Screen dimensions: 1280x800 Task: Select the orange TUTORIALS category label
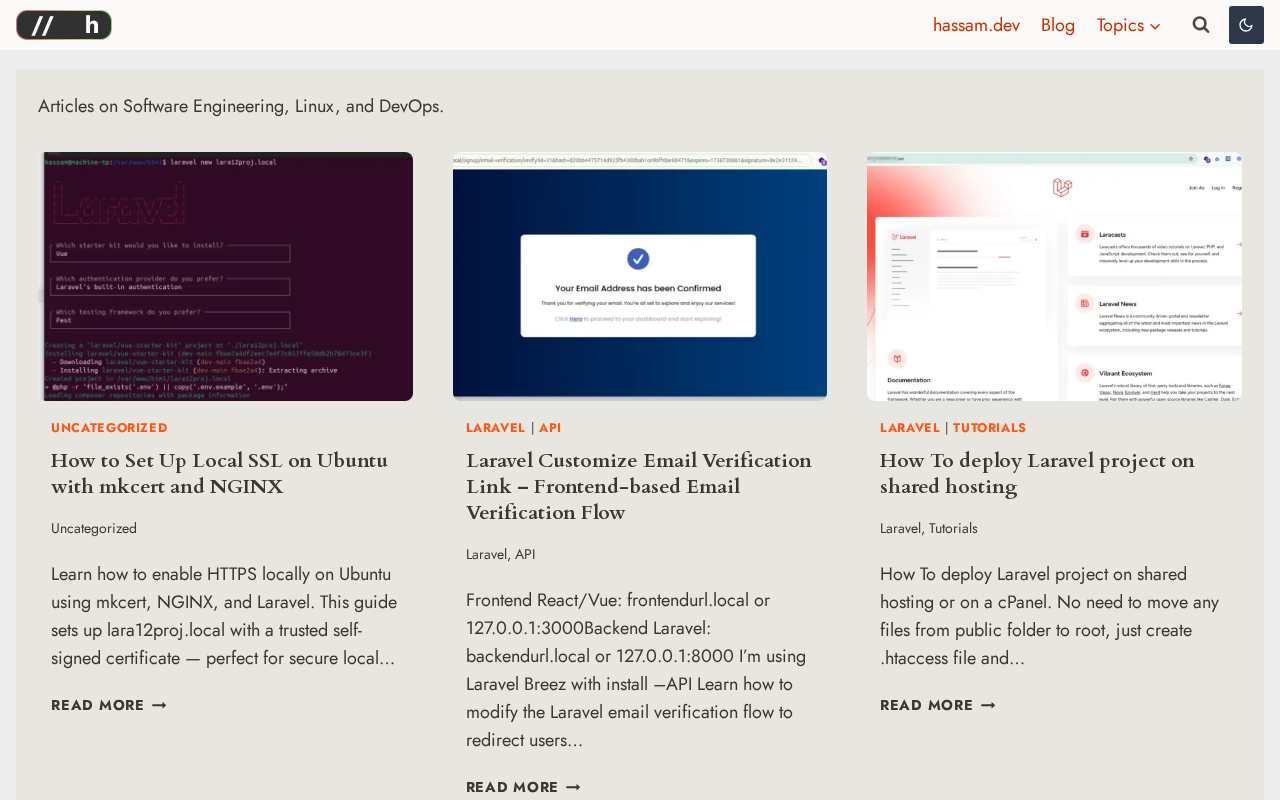coord(990,428)
